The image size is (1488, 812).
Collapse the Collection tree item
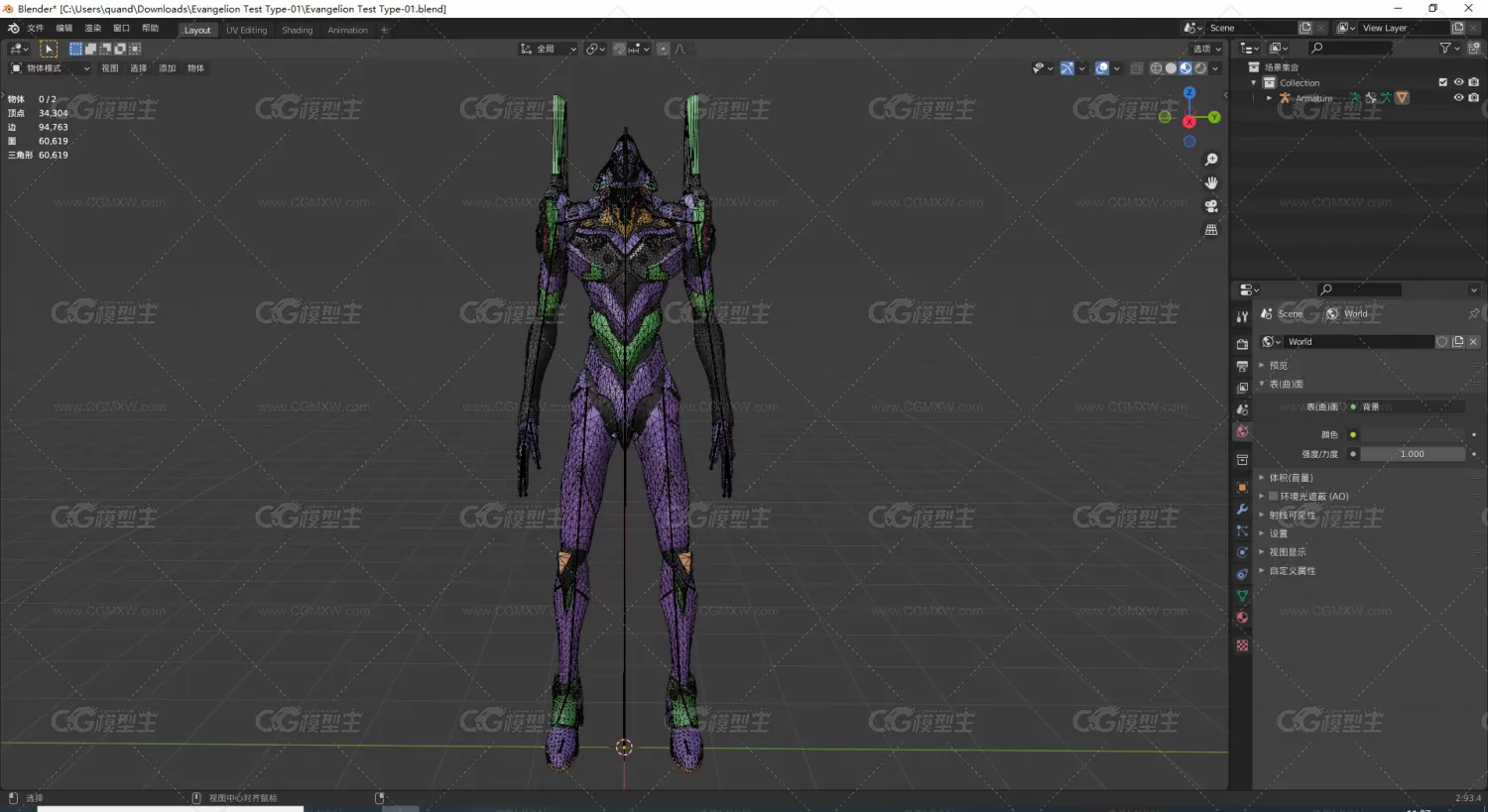click(1254, 83)
